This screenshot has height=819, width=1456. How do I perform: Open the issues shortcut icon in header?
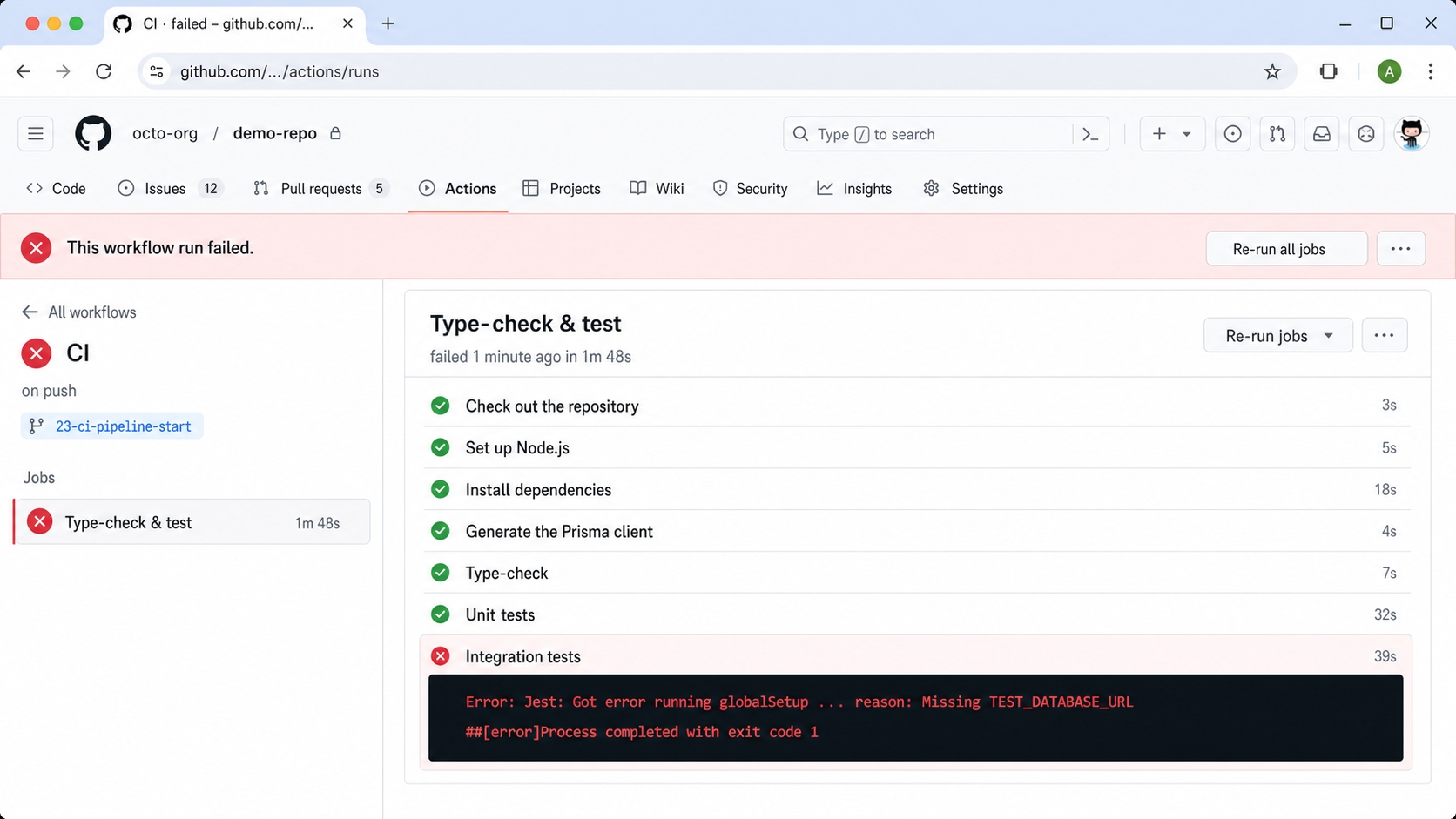click(1232, 134)
